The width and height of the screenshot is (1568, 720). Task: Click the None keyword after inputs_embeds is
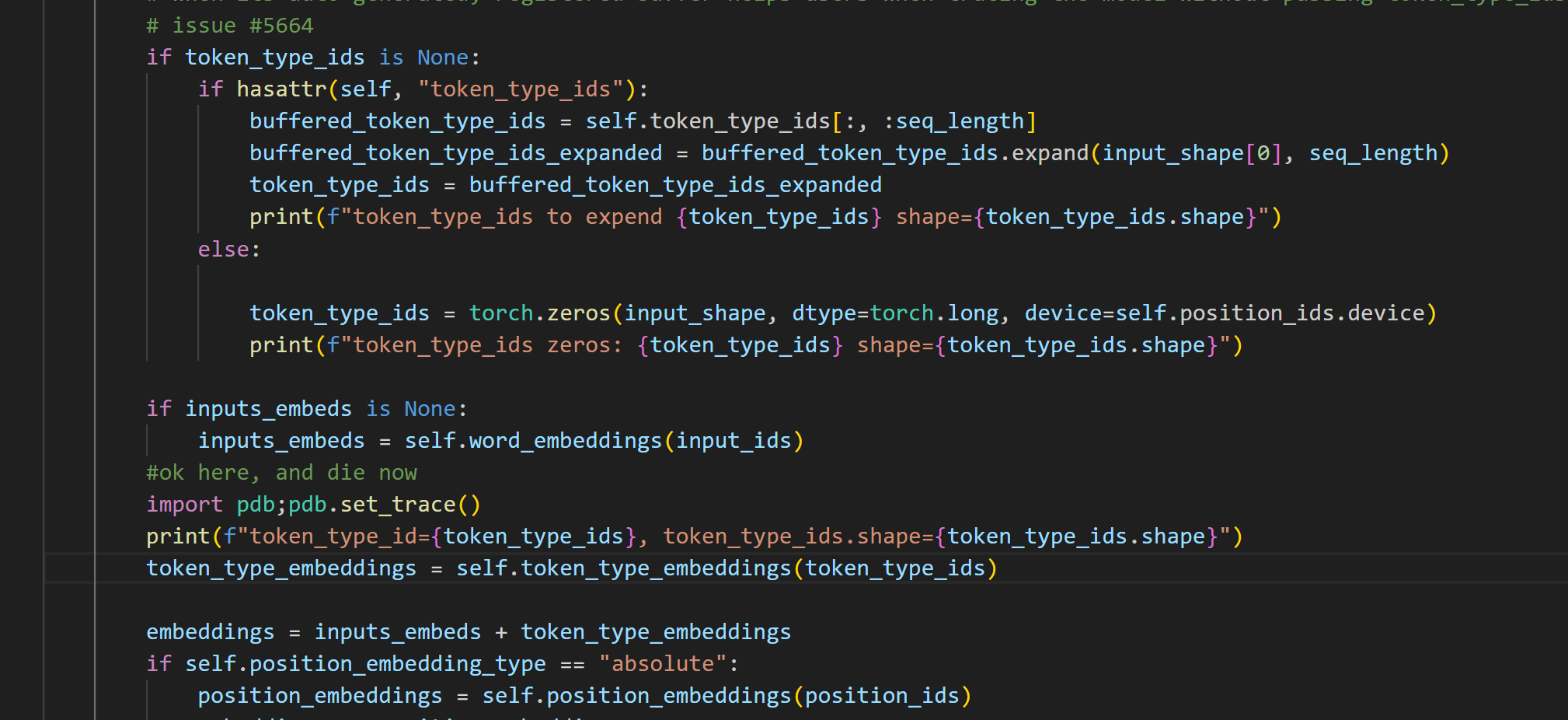coord(430,408)
